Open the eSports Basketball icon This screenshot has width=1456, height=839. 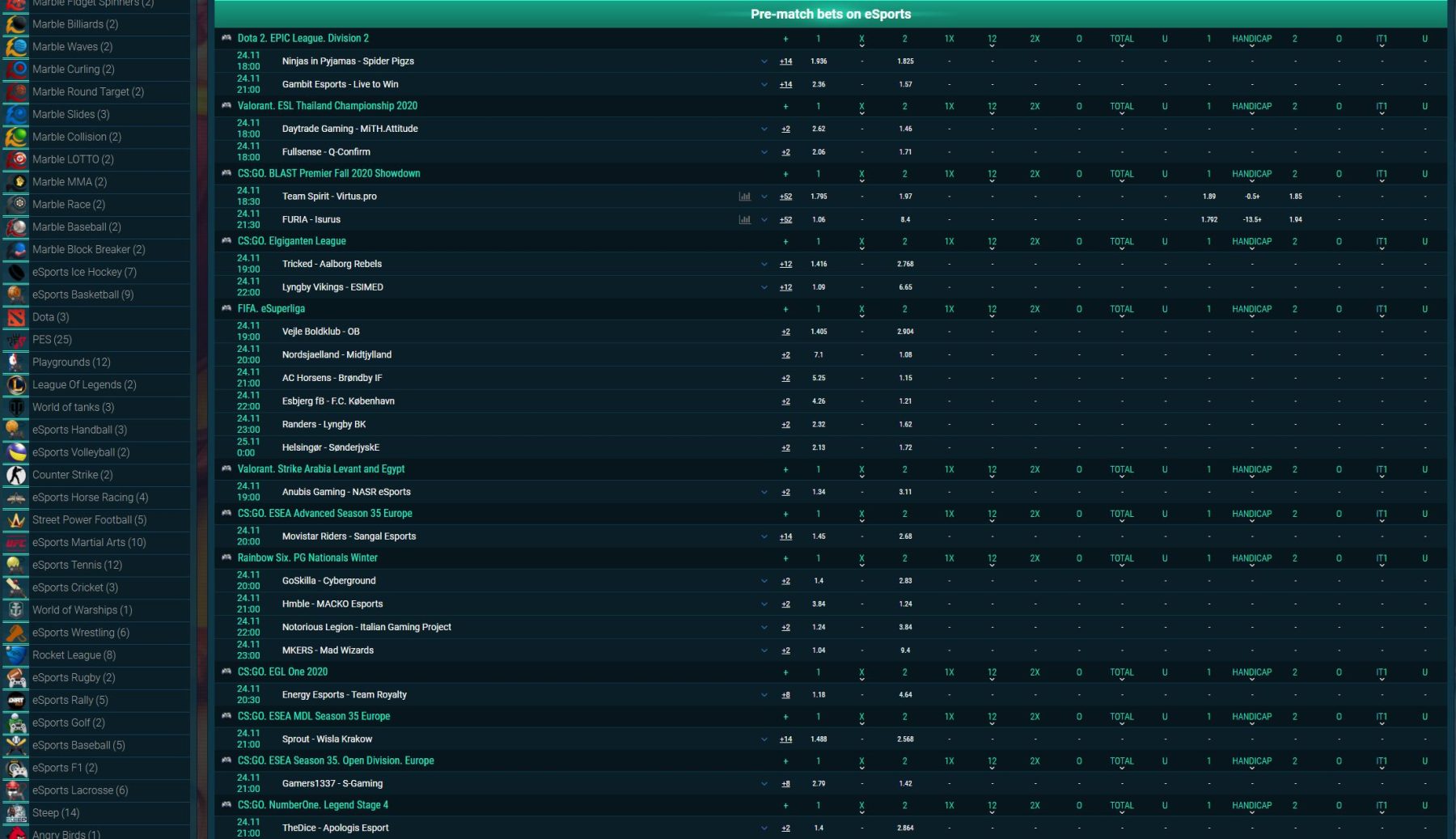[x=16, y=294]
